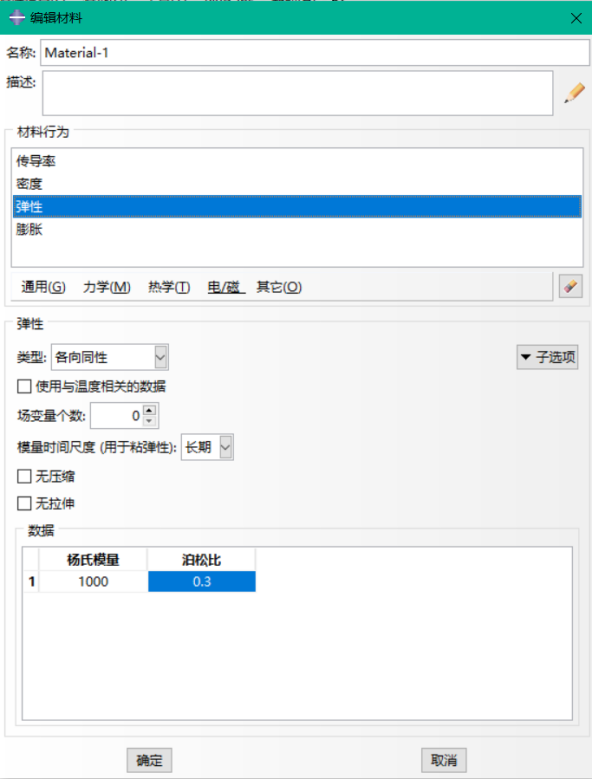This screenshot has height=779, width=592.
Task: Increase the 场变量个数 spinner value
Action: (x=149, y=410)
